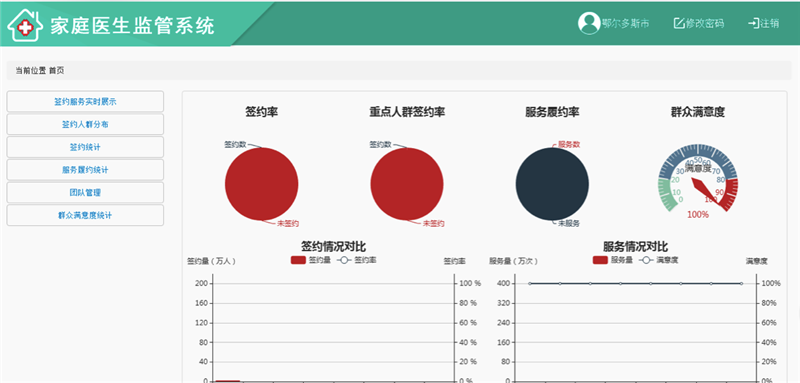Click the 重点人群签约率 pie chart

point(407,184)
